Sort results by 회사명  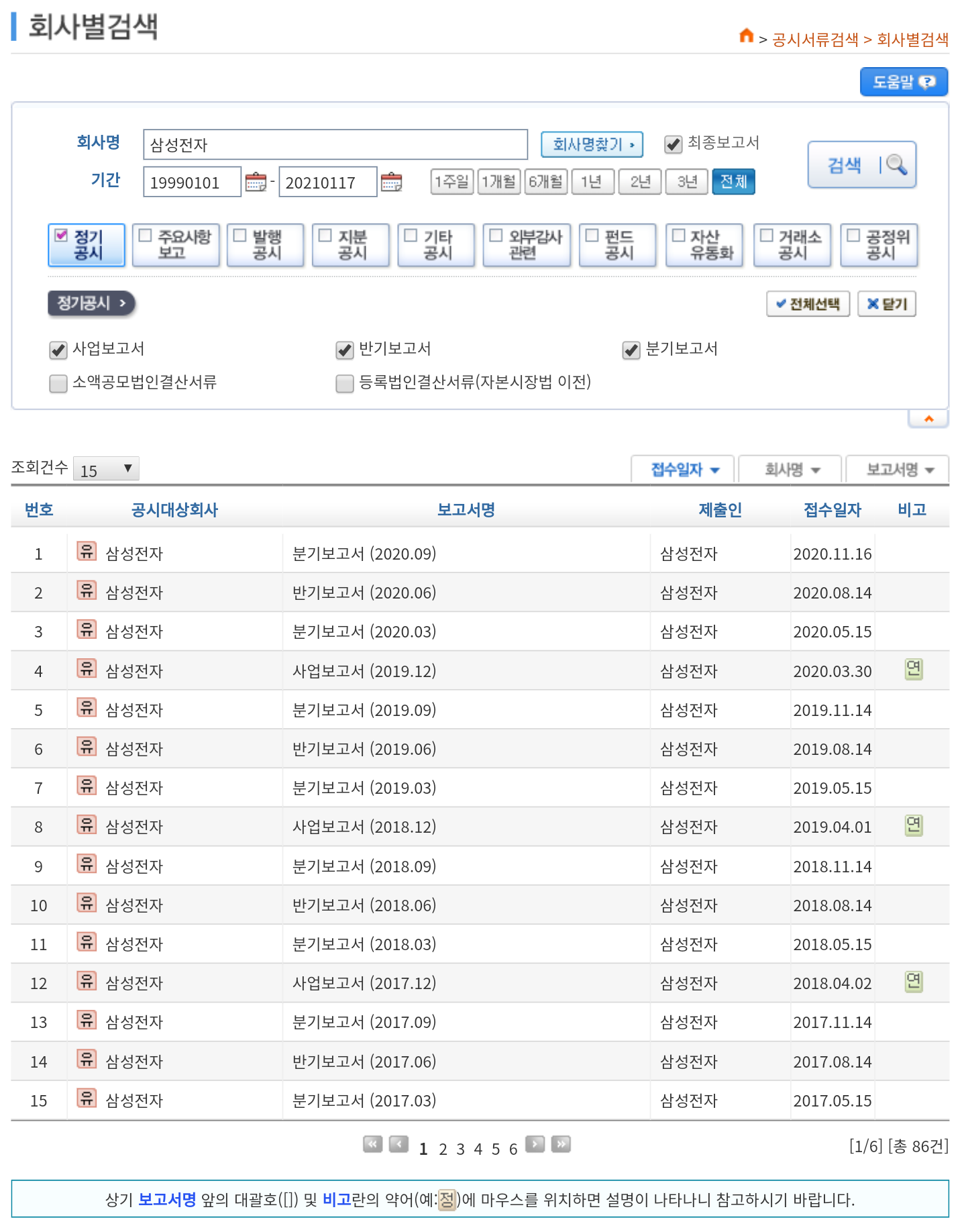[792, 470]
